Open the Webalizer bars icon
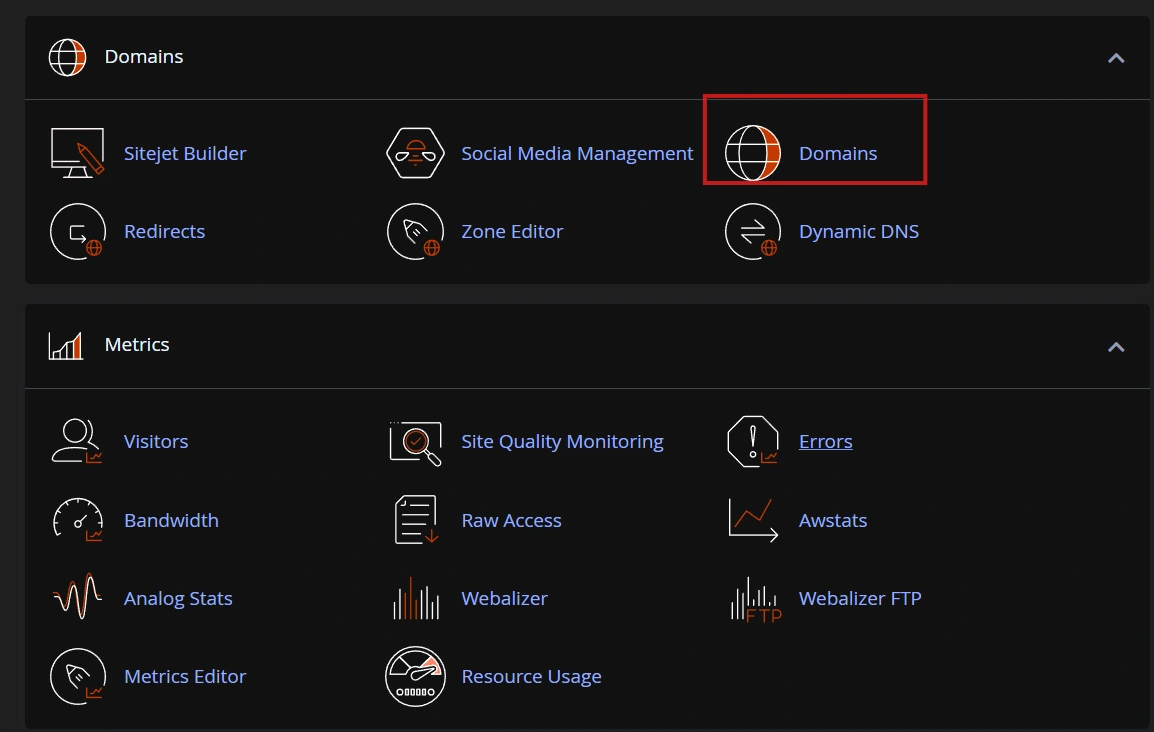This screenshot has width=1154, height=732. [416, 598]
